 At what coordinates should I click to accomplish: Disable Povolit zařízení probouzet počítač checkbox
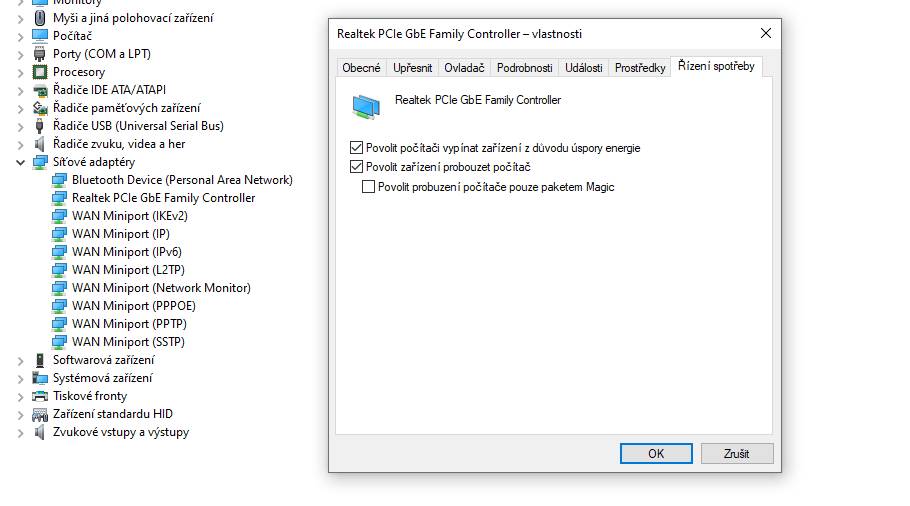[x=356, y=167]
